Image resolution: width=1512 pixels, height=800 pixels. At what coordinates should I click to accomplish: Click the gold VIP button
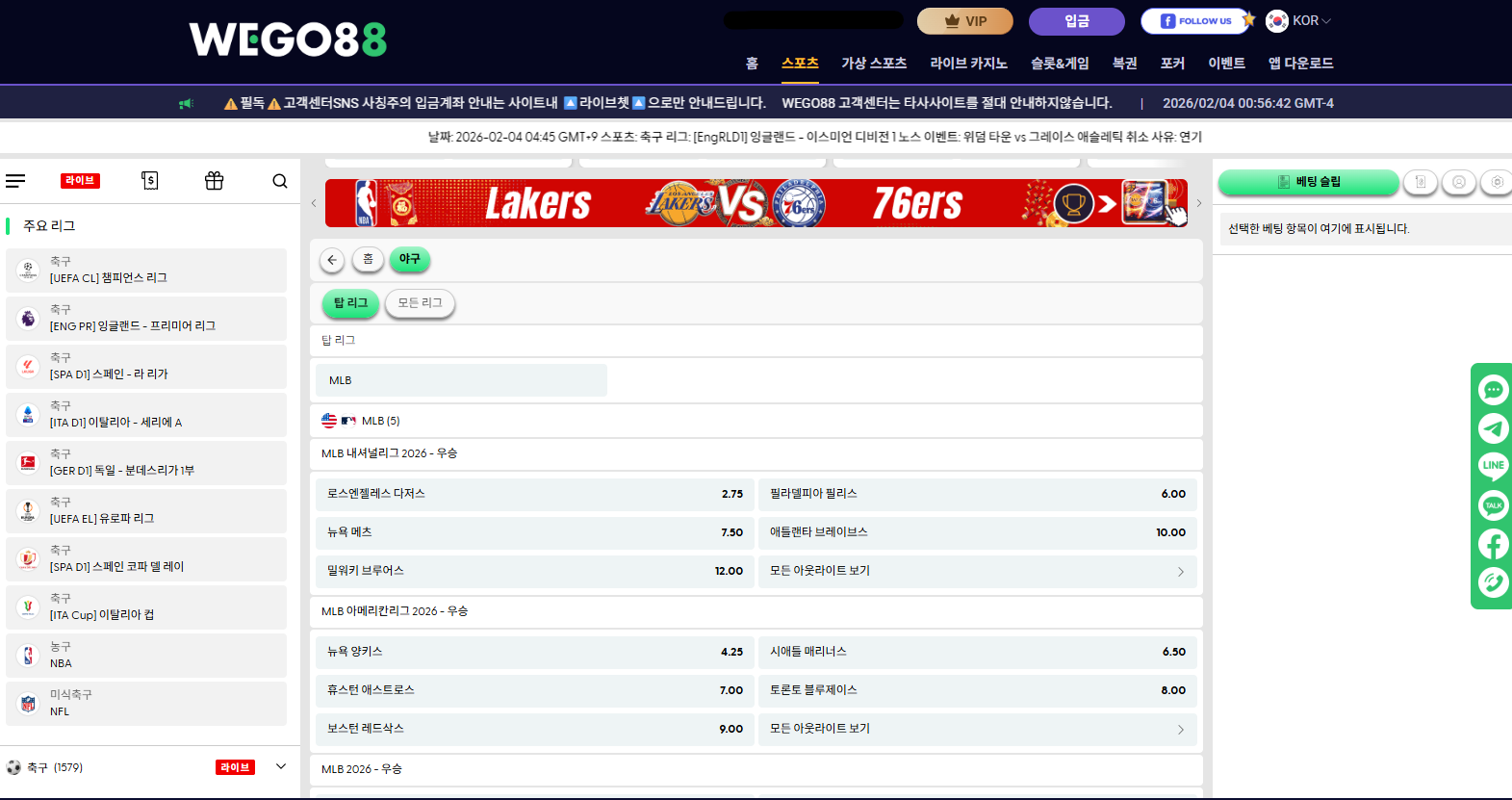[964, 21]
